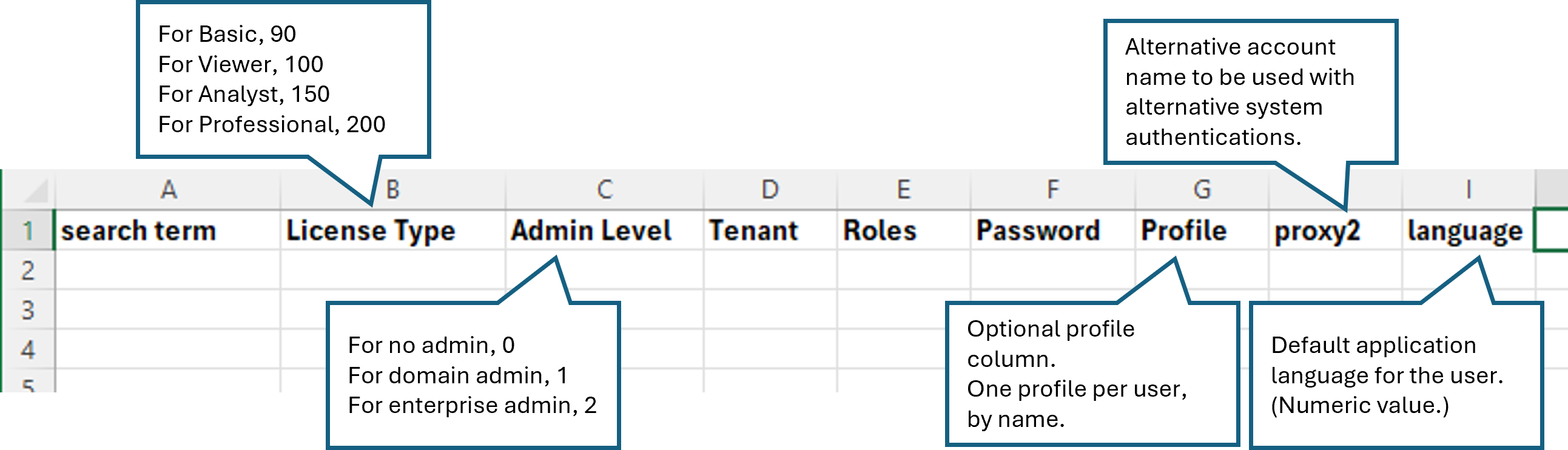Click the row 2 header
1568x450 pixels.
pyautogui.click(x=27, y=270)
